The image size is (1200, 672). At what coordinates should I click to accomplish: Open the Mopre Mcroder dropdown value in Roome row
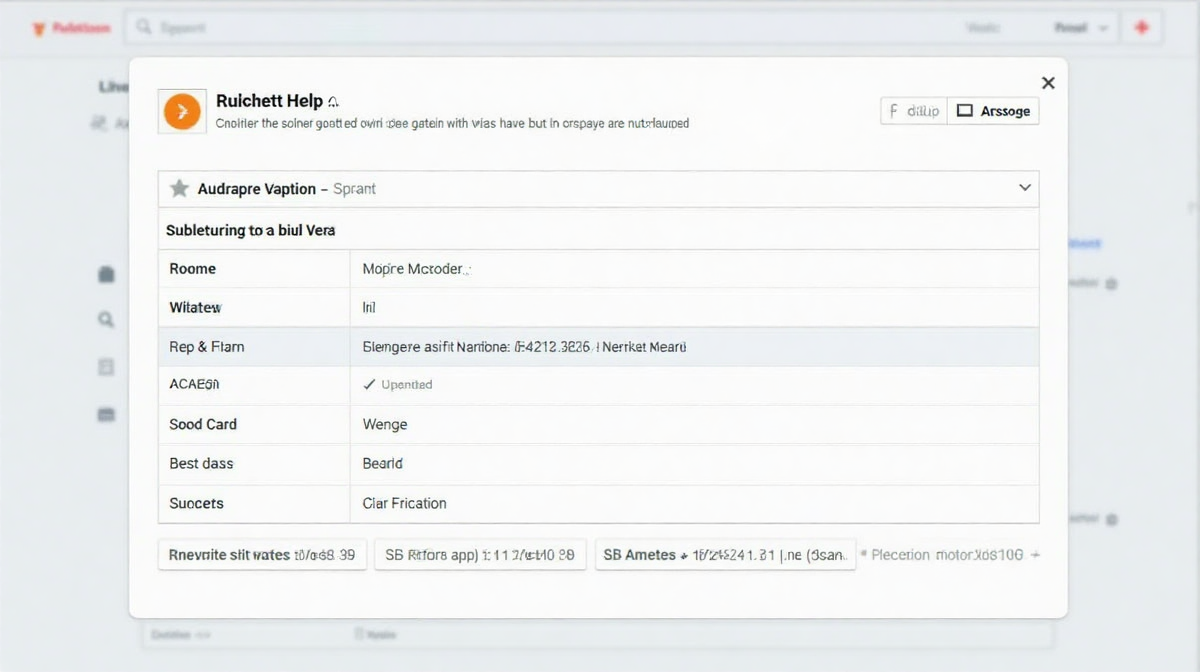416,269
